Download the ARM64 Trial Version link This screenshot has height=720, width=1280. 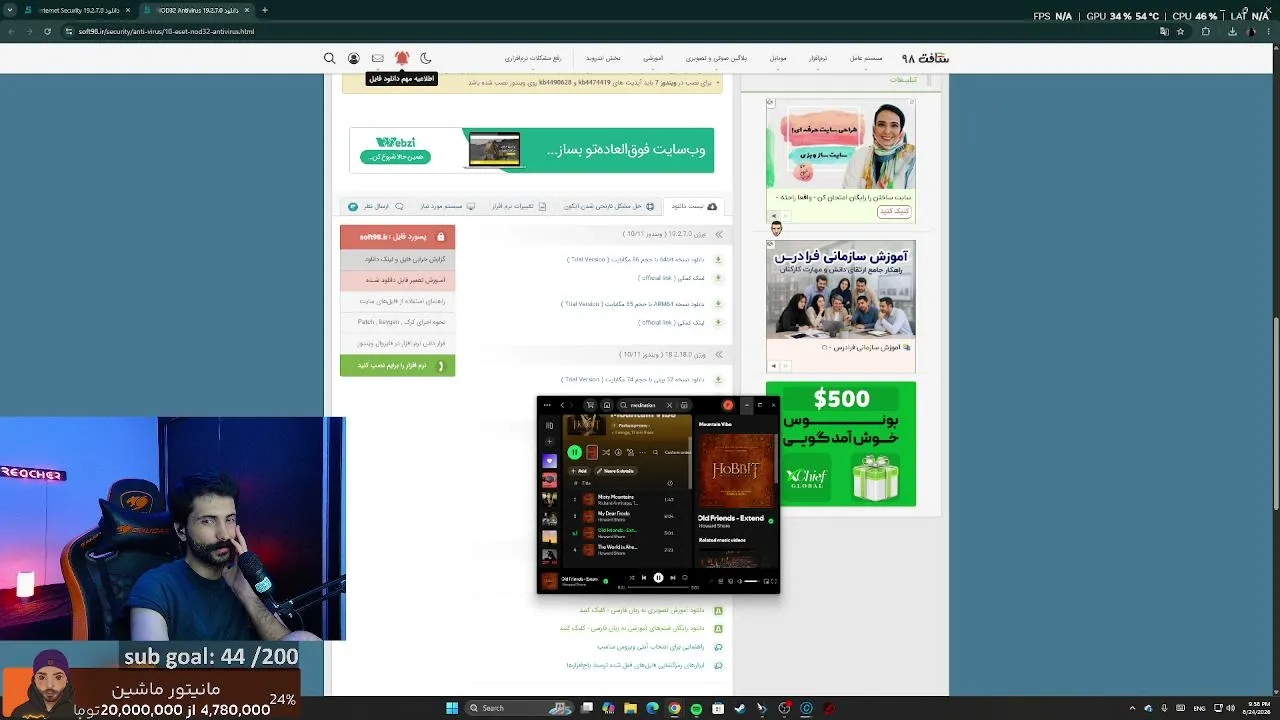pyautogui.click(x=632, y=304)
